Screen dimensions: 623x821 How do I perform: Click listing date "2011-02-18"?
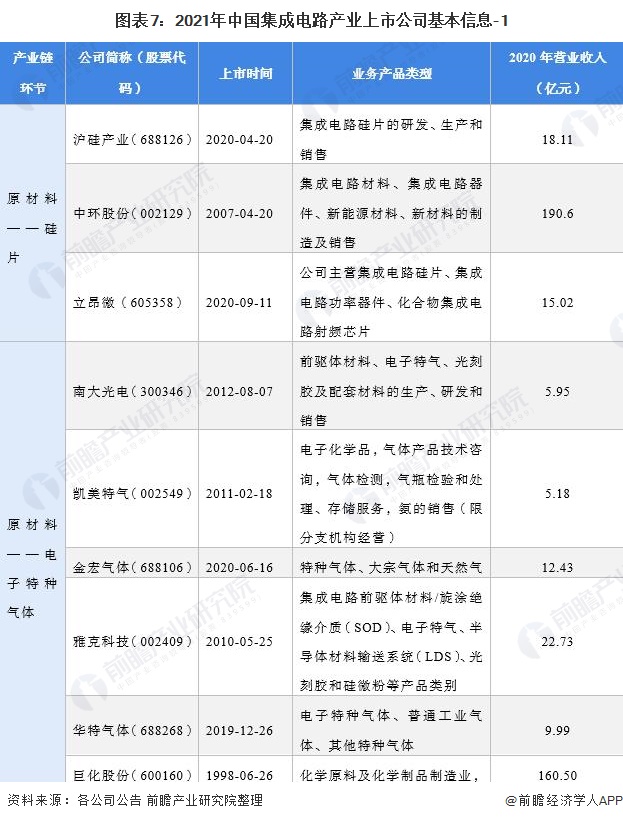(239, 494)
